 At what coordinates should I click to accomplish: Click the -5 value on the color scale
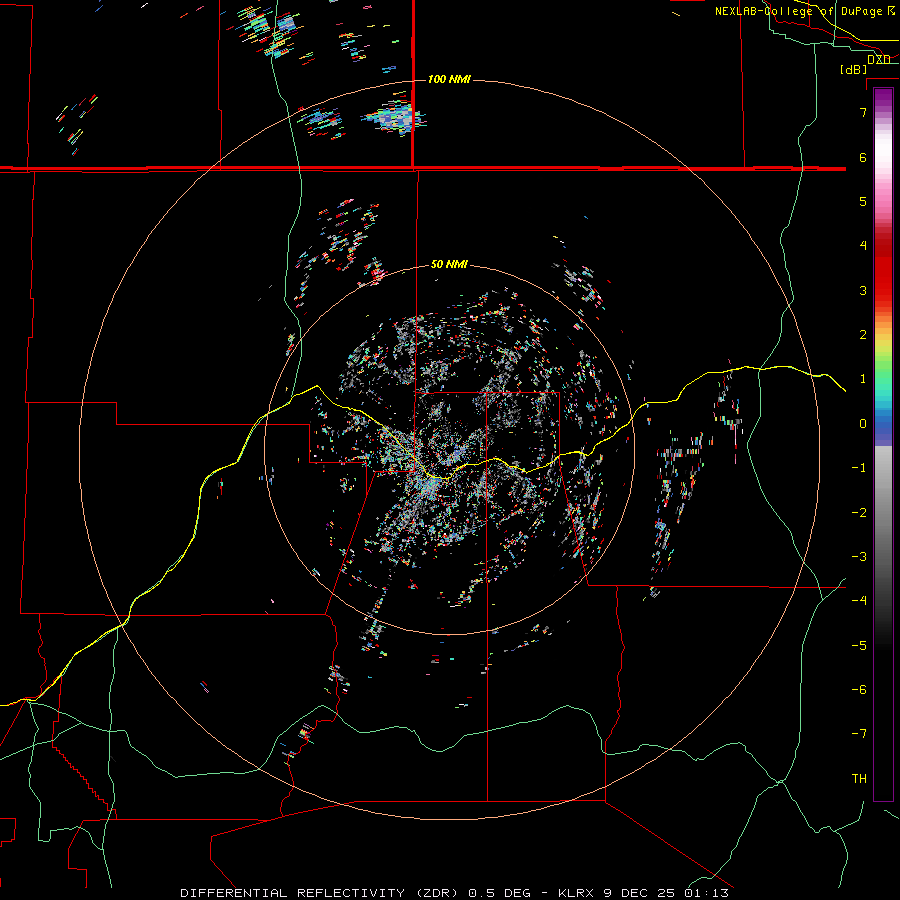click(859, 646)
